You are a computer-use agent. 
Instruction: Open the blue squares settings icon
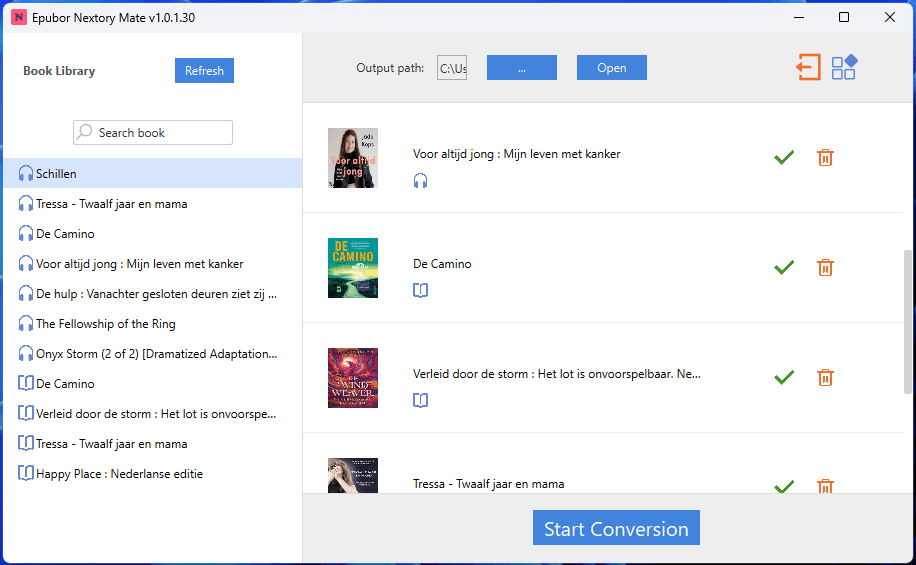pyautogui.click(x=844, y=67)
